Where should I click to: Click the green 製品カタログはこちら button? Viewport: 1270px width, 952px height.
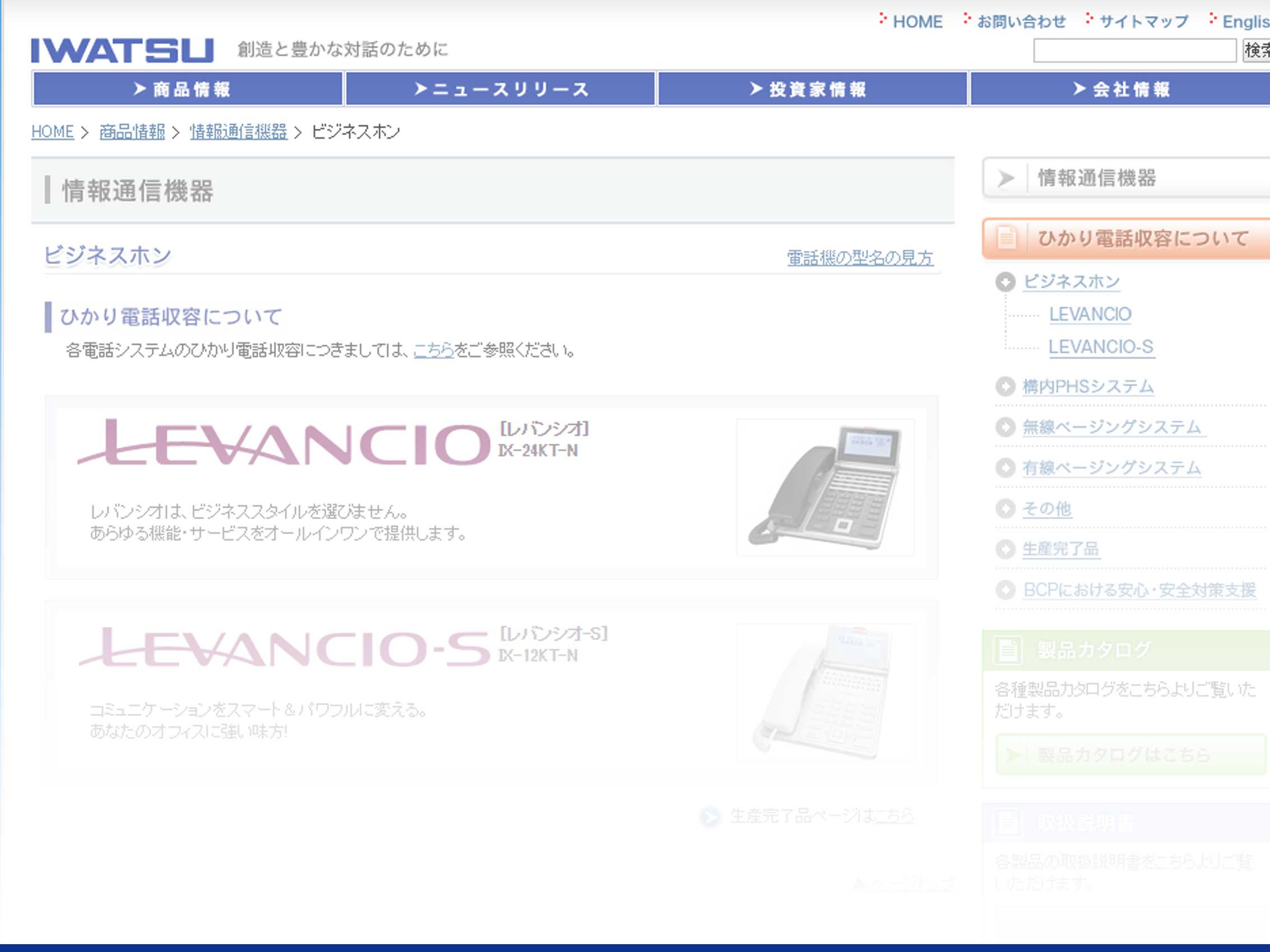[1131, 754]
